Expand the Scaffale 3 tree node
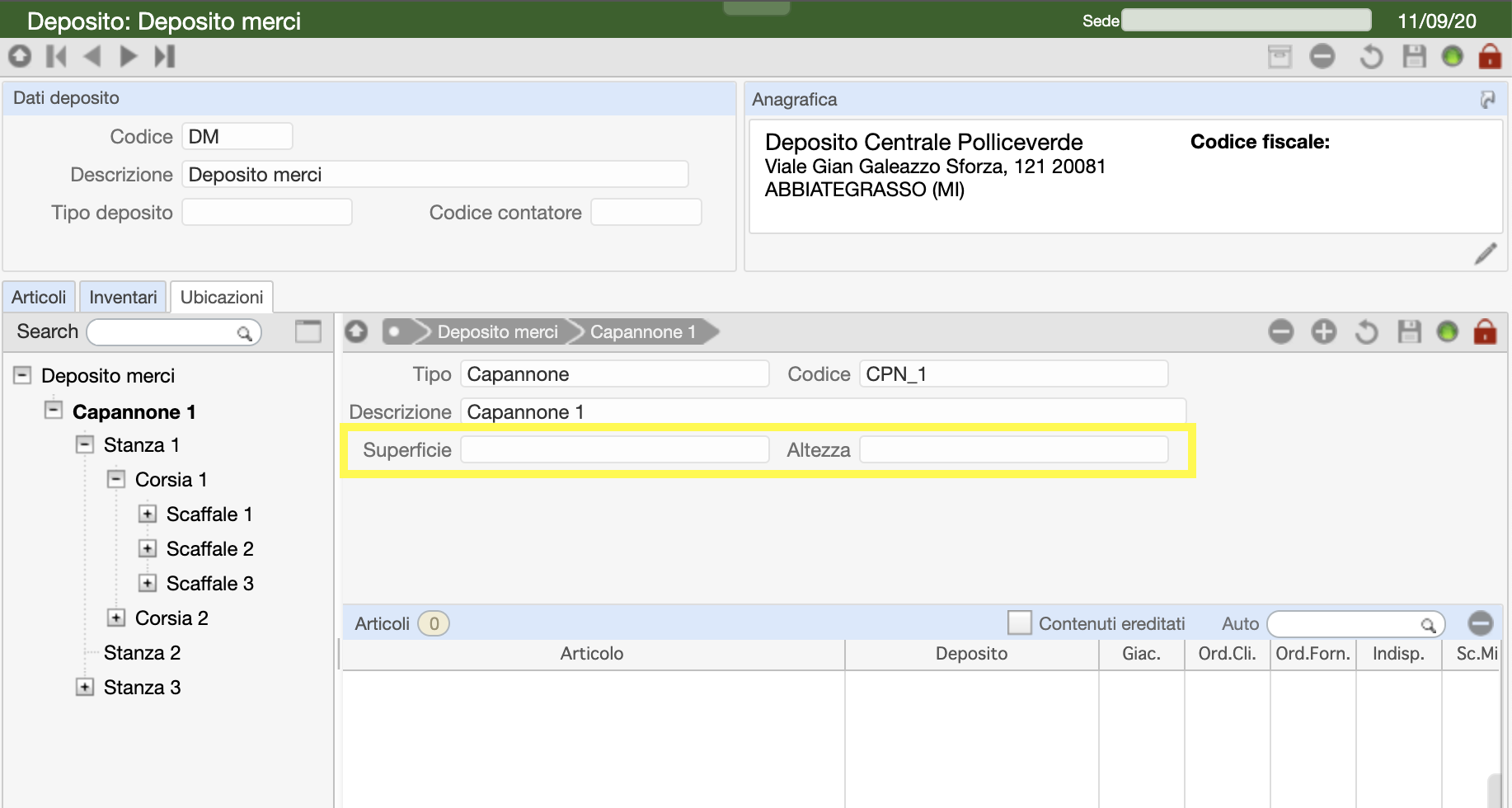 (148, 583)
